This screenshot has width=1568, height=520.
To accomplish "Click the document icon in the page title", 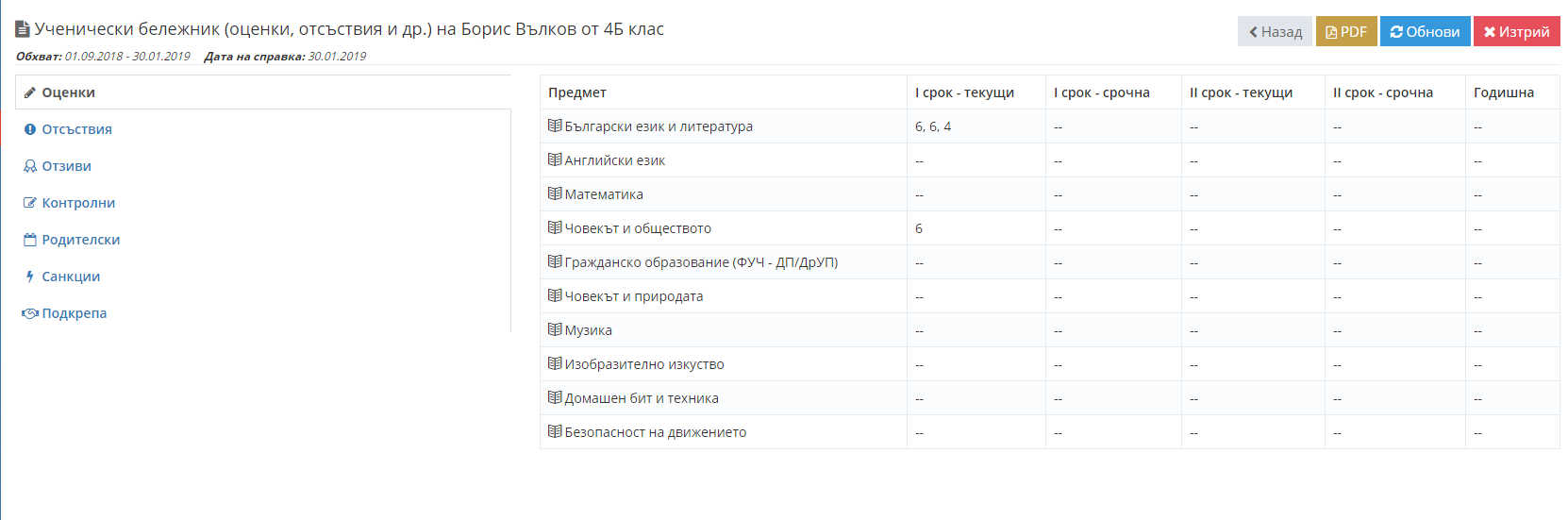I will click(23, 29).
